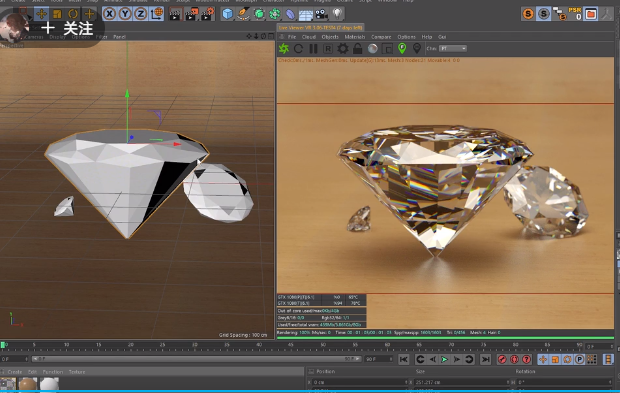Screen dimensions: 620x393
Task: Open Live Viewer Objects menu
Action: pyautogui.click(x=330, y=37)
